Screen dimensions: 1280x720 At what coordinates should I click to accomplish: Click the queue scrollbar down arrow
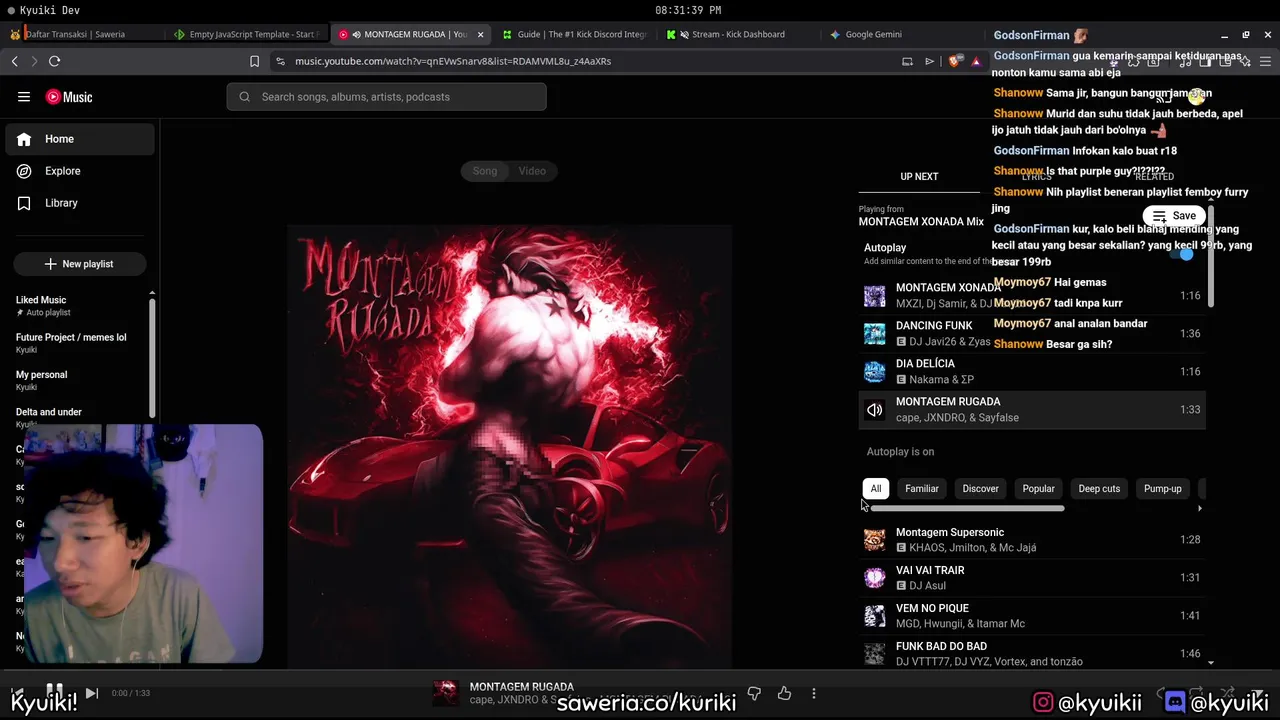coord(1210,662)
